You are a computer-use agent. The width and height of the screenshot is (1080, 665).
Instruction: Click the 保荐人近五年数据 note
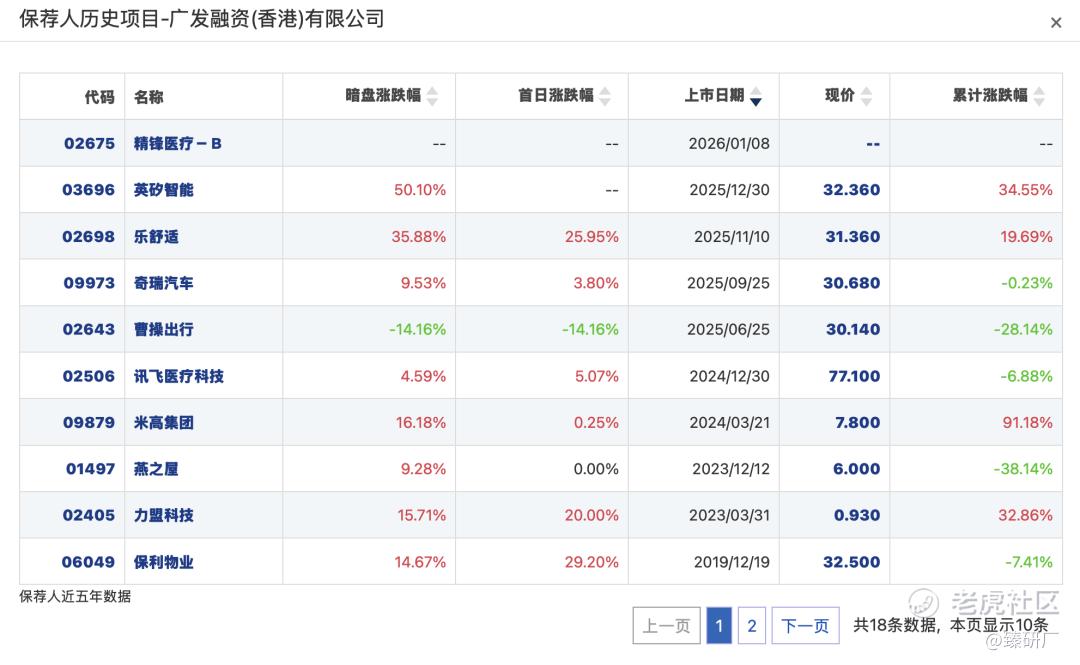75,596
